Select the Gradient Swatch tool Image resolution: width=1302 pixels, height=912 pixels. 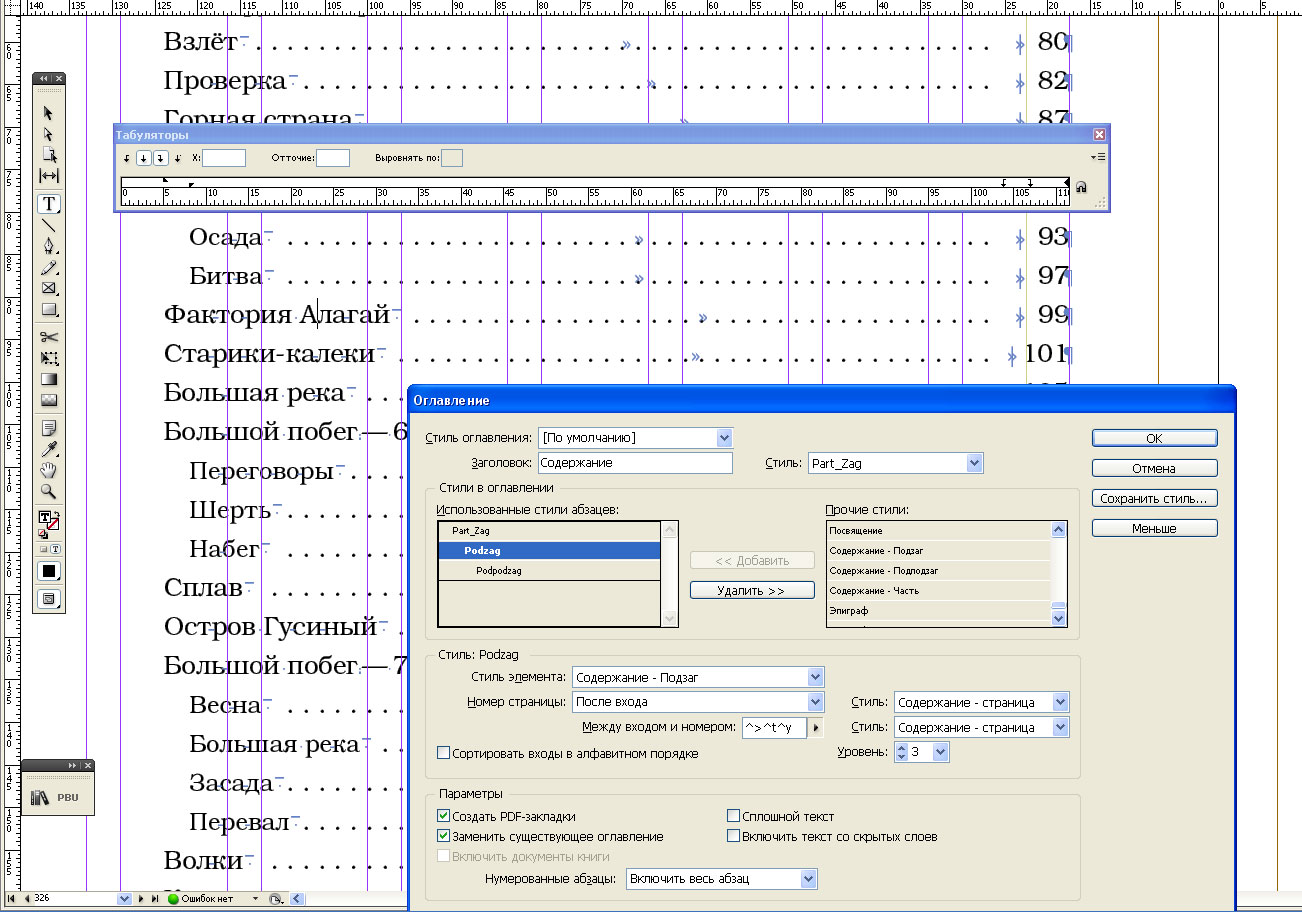(x=48, y=379)
